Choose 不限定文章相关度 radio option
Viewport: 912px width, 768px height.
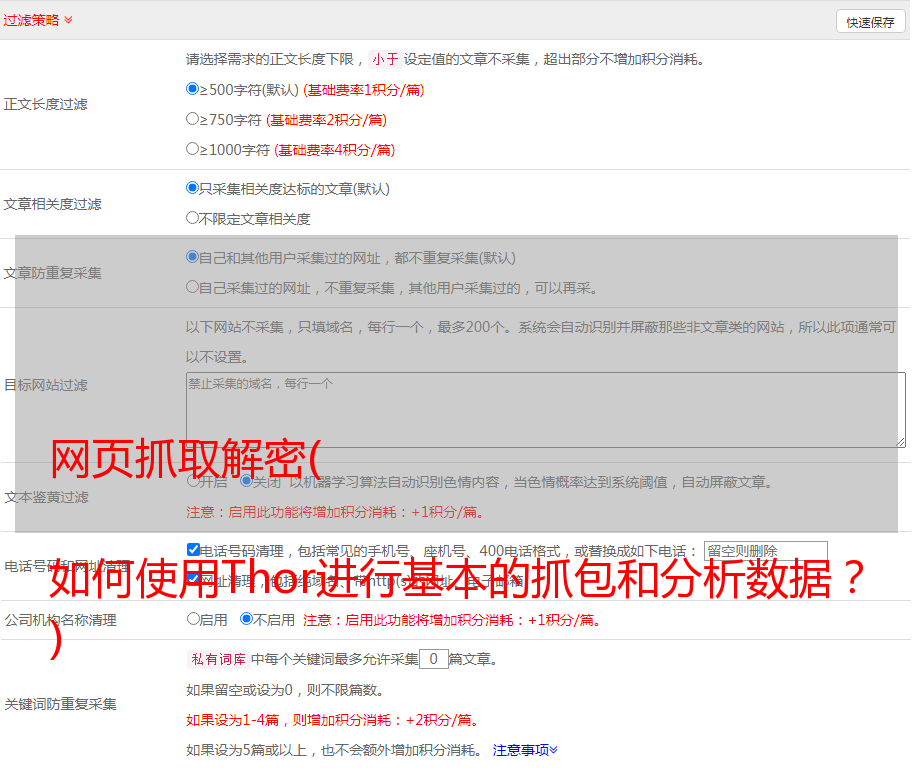click(x=192, y=218)
